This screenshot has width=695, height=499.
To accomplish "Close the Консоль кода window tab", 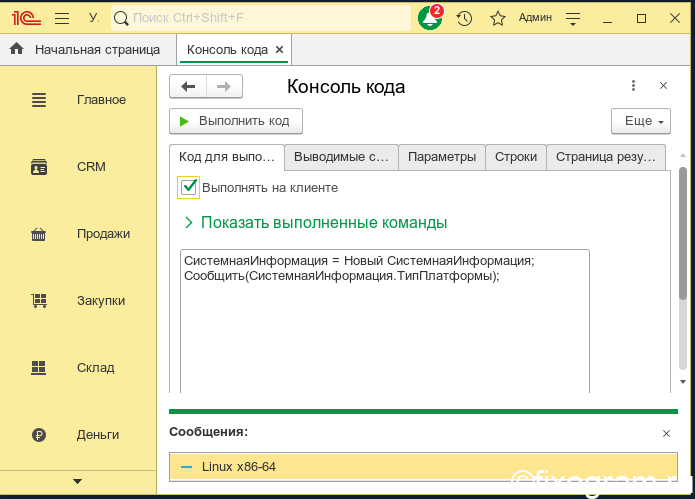I will coord(279,49).
